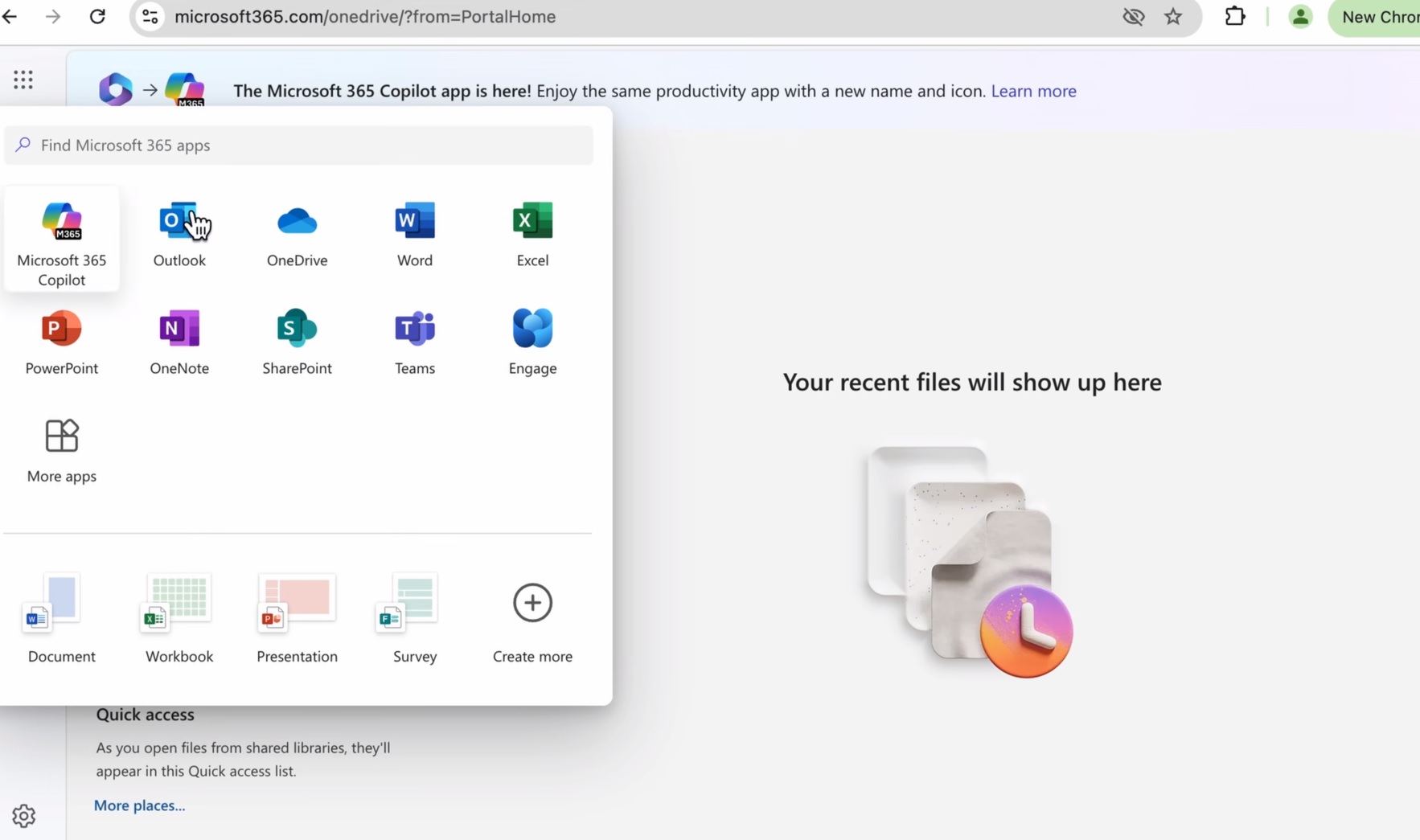
Task: Open Chrome profile avatar
Action: [1300, 16]
